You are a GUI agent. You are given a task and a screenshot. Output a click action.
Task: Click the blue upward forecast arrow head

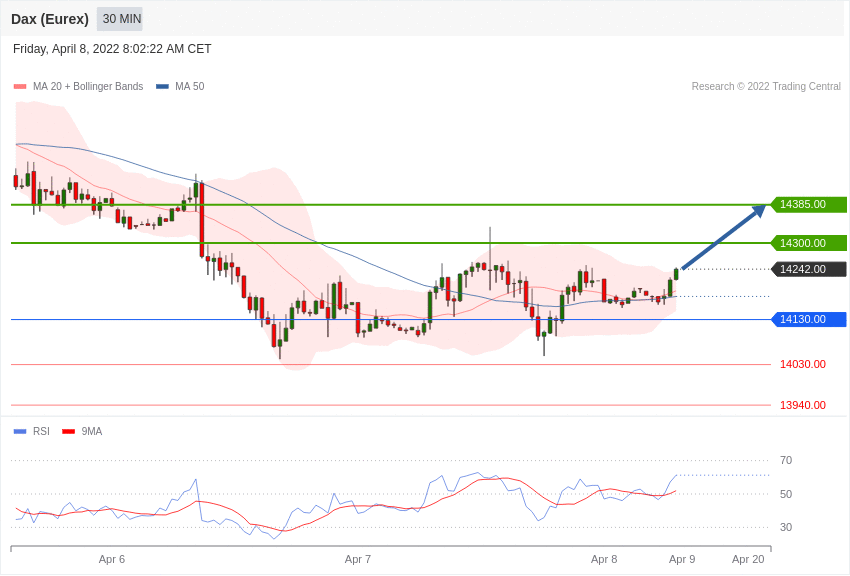click(759, 211)
